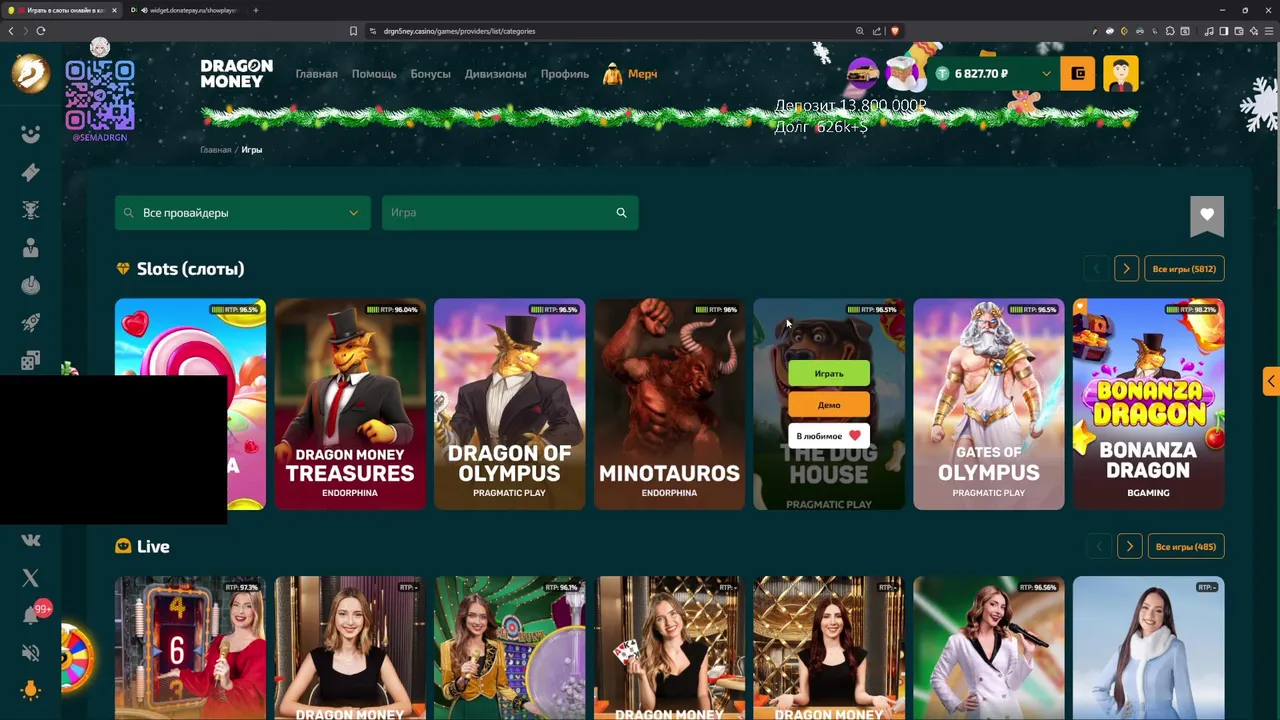The width and height of the screenshot is (1280, 720).
Task: Click the golden dragon avatar icon in sidebar
Action: click(x=30, y=73)
